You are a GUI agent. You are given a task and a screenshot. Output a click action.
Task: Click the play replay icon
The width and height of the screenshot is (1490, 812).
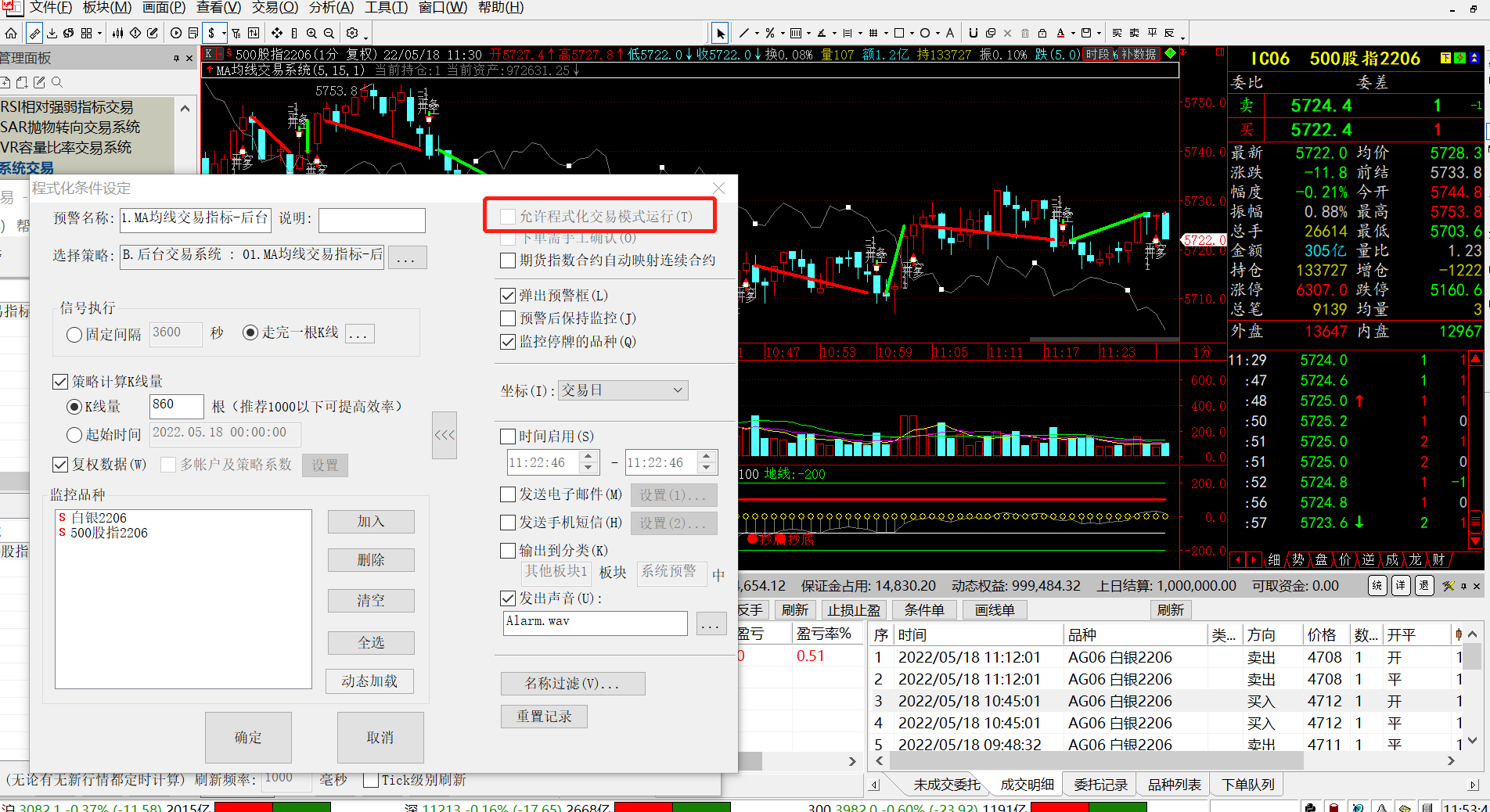176,33
